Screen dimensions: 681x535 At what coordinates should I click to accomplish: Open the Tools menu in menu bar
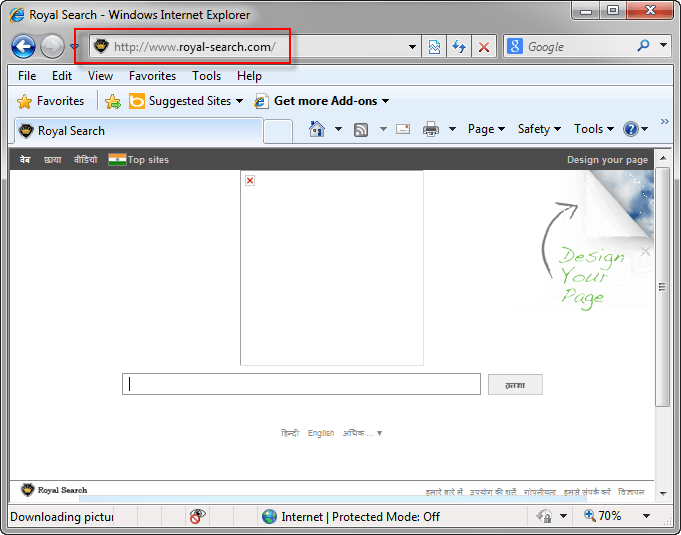(x=207, y=76)
